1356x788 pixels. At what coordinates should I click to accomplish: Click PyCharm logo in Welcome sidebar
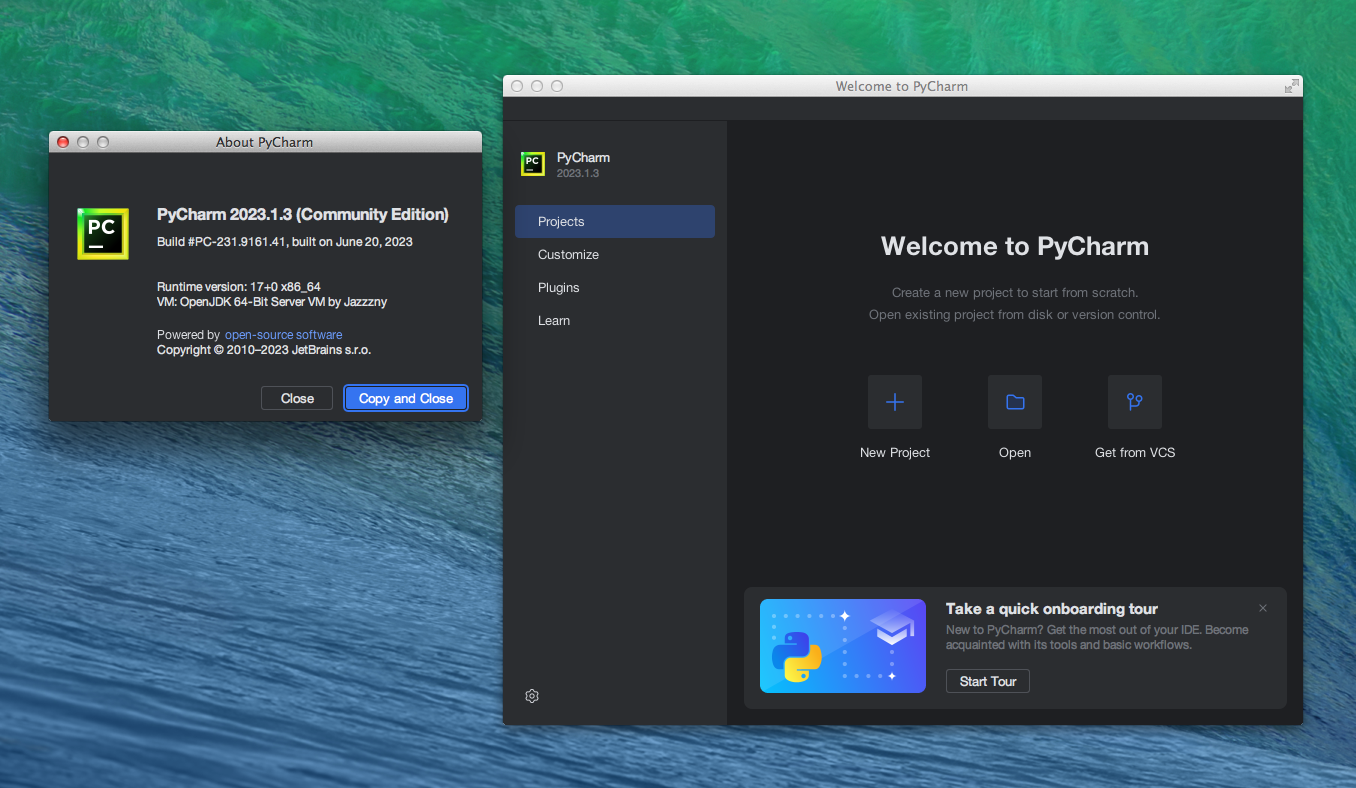[x=533, y=164]
